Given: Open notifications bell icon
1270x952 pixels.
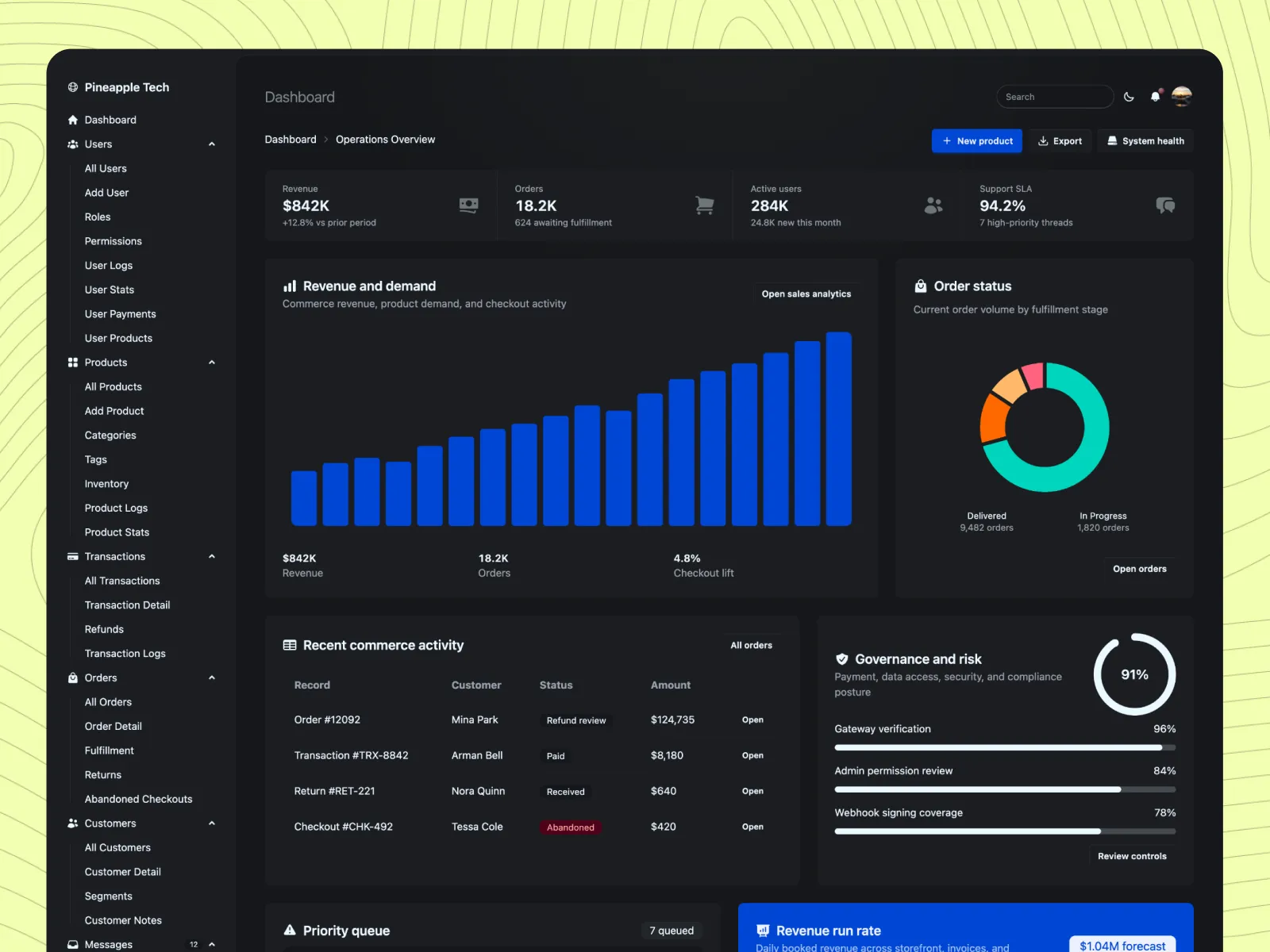Looking at the screenshot, I should pyautogui.click(x=1156, y=97).
